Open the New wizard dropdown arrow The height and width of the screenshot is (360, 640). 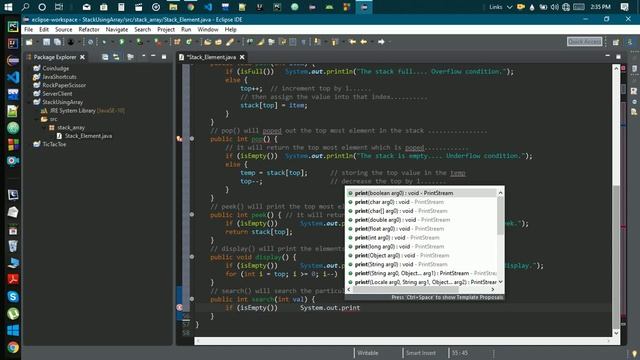pyautogui.click(x=37, y=42)
